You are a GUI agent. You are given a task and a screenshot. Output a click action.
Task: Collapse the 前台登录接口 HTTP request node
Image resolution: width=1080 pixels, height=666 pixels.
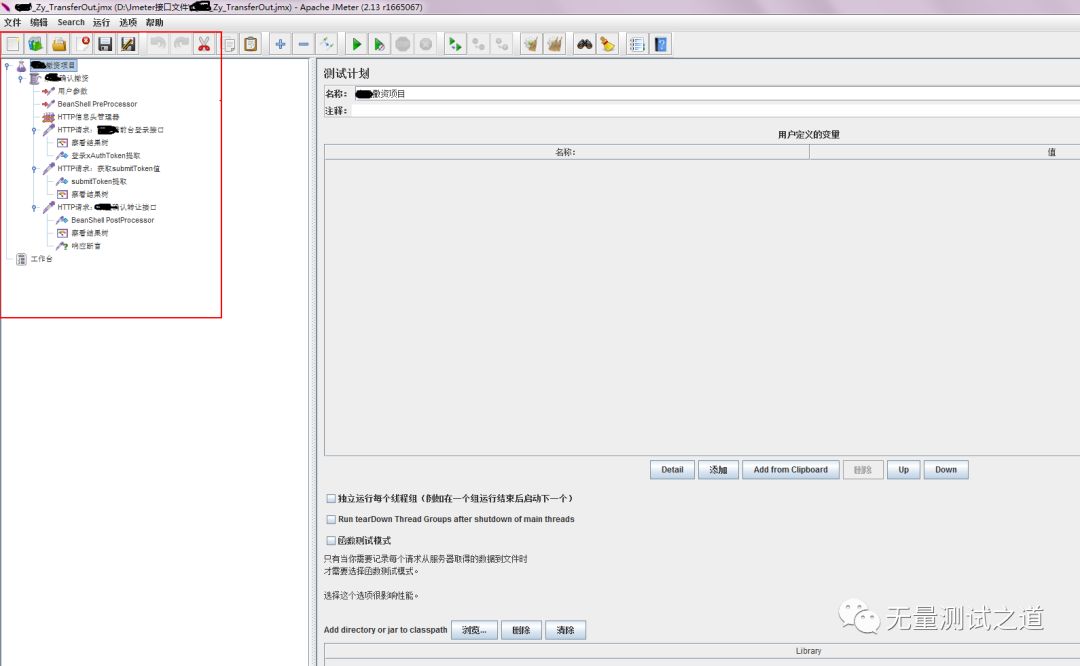35,130
